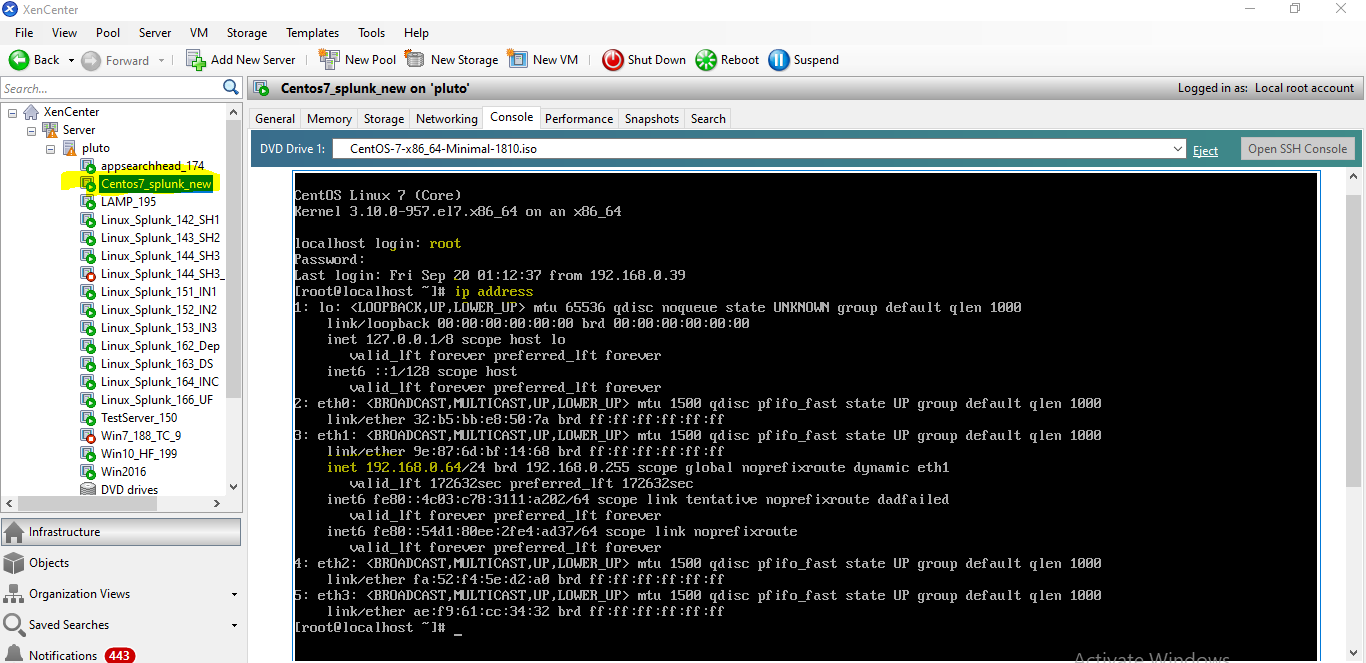
Task: Click the Linux_Splunk_144_SH3_ stopped VM icon
Action: (x=89, y=274)
